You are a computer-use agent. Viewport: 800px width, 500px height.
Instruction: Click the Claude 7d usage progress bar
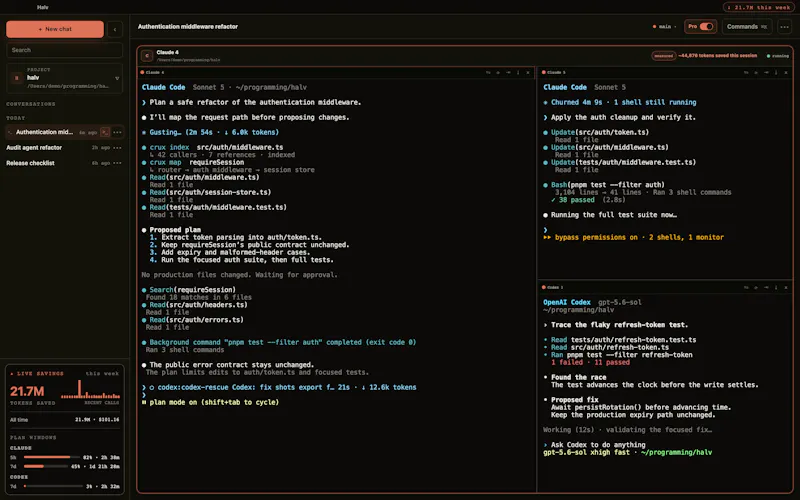[45, 466]
